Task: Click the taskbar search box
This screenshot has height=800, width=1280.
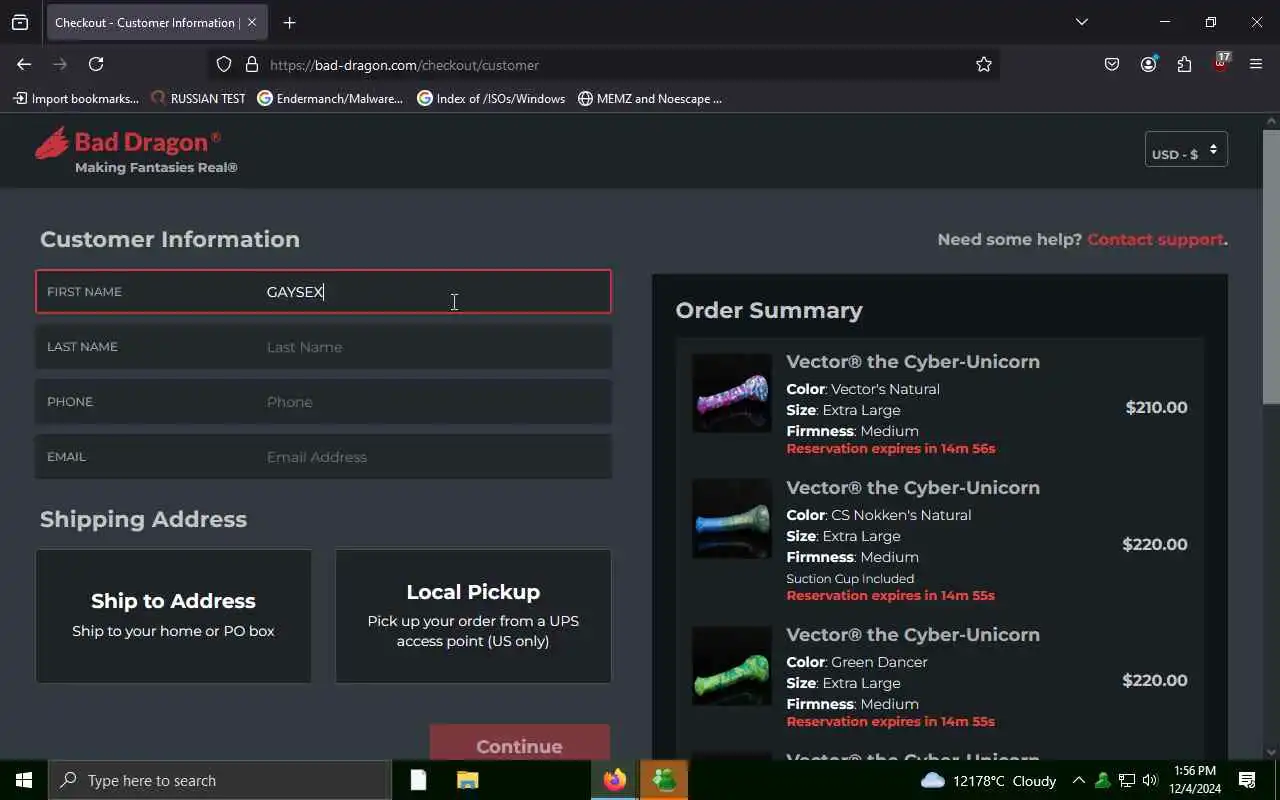Action: (x=219, y=780)
